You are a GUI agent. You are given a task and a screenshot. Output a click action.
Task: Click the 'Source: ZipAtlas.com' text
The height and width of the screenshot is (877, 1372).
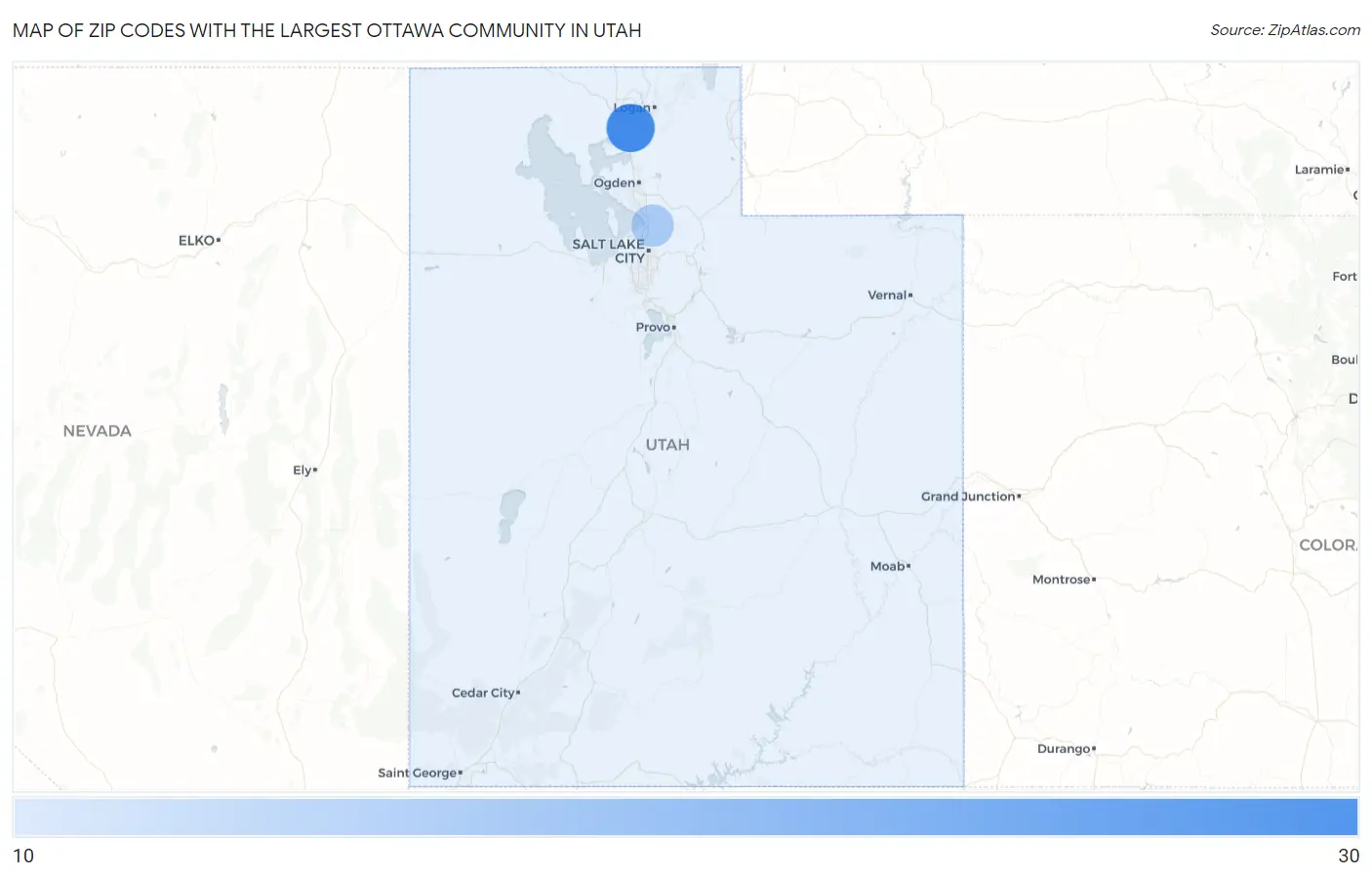pyautogui.click(x=1285, y=30)
